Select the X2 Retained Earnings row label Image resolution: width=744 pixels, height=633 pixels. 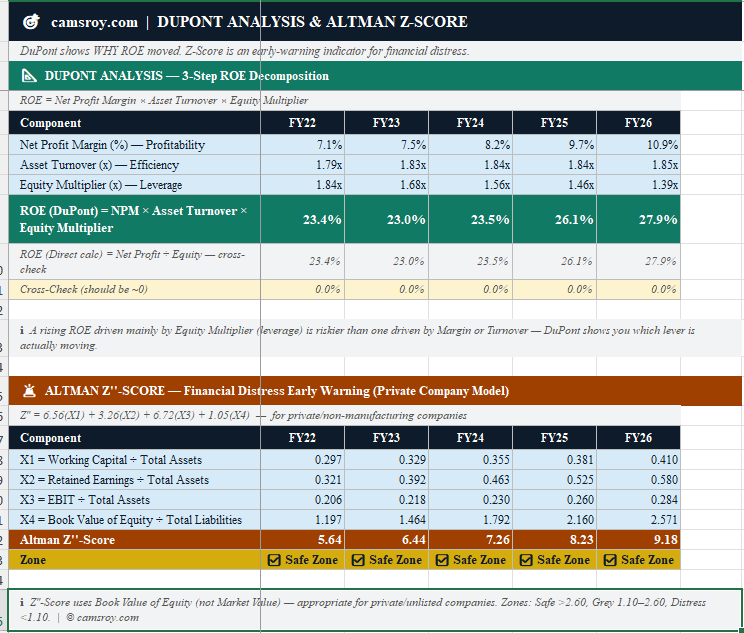(x=135, y=480)
